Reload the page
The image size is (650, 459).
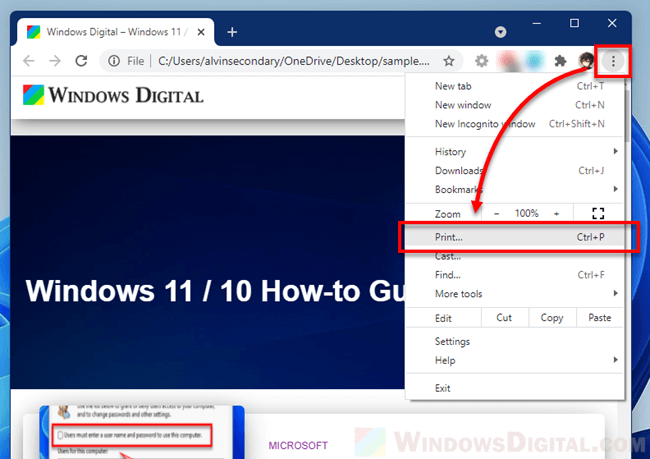pyautogui.click(x=81, y=61)
